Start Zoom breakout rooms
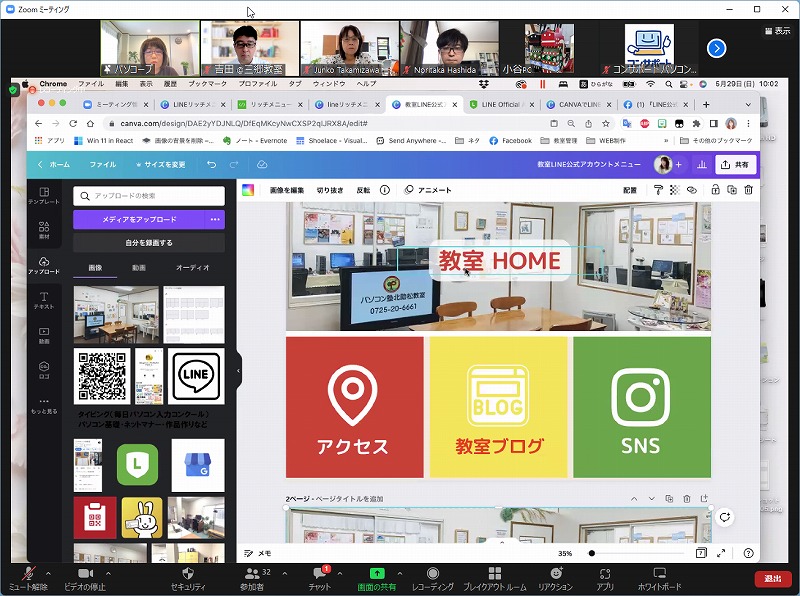The width and height of the screenshot is (800, 596). [x=494, y=573]
